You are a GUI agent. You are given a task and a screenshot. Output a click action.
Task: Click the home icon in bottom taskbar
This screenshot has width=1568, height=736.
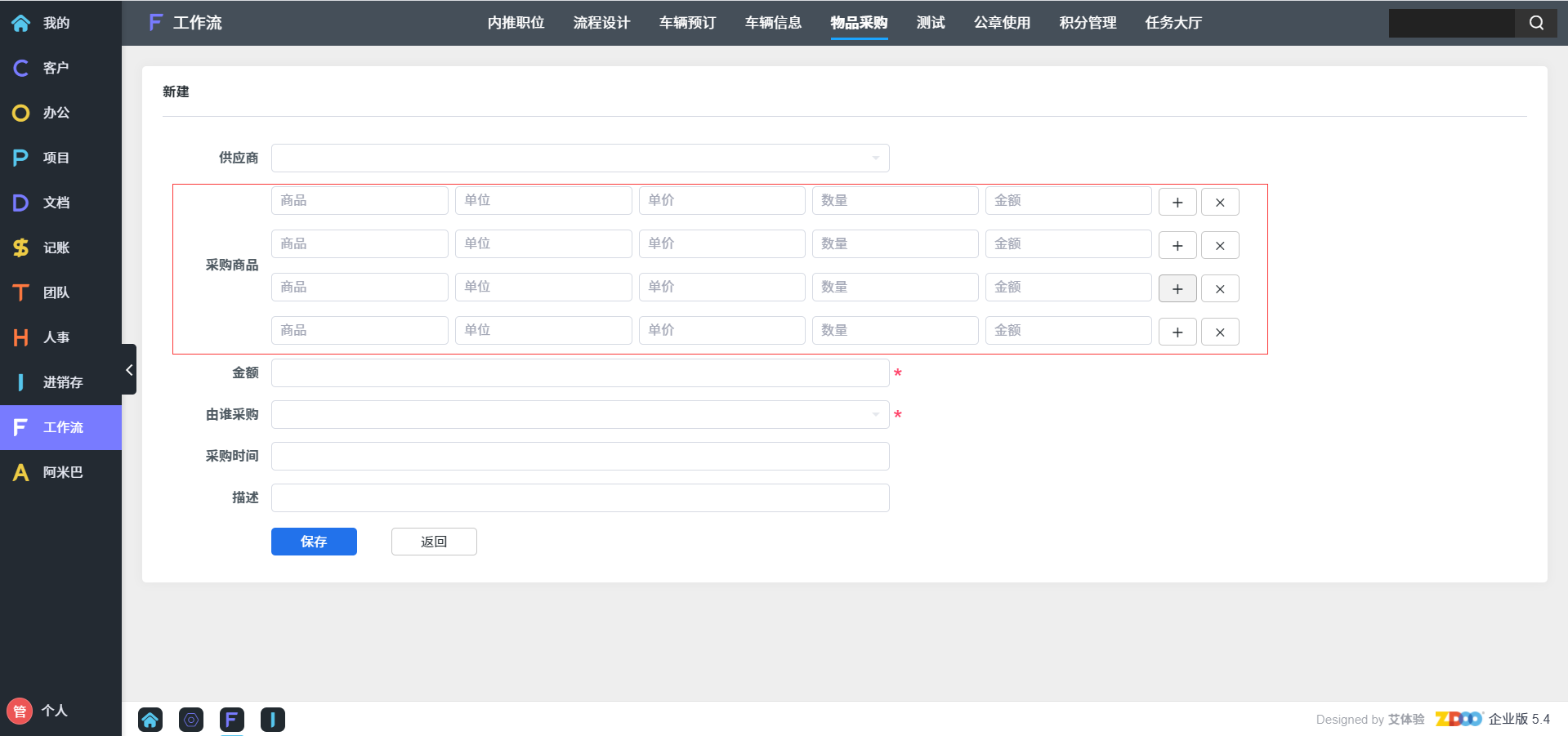click(x=150, y=720)
